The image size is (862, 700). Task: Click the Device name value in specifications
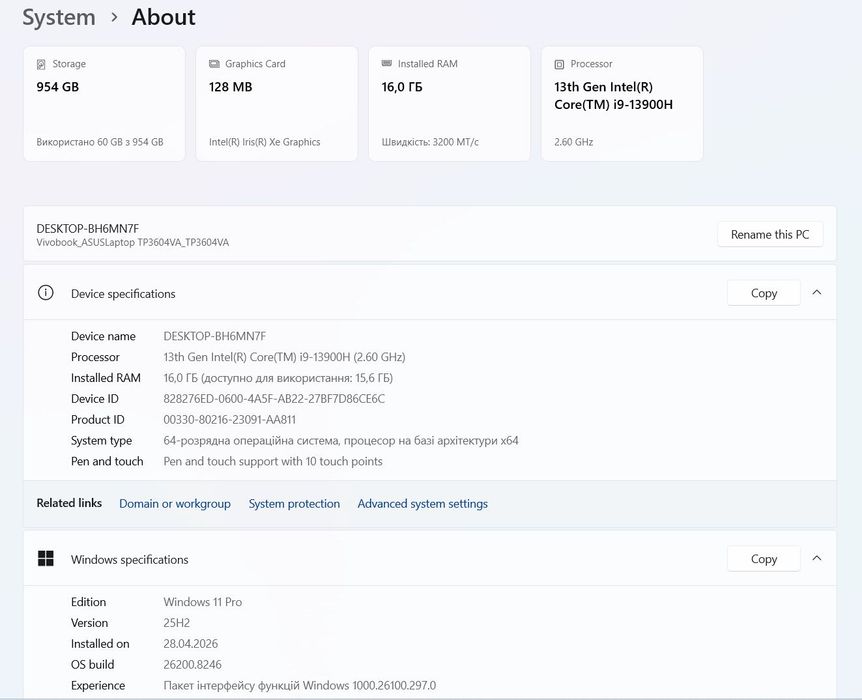[x=214, y=336]
